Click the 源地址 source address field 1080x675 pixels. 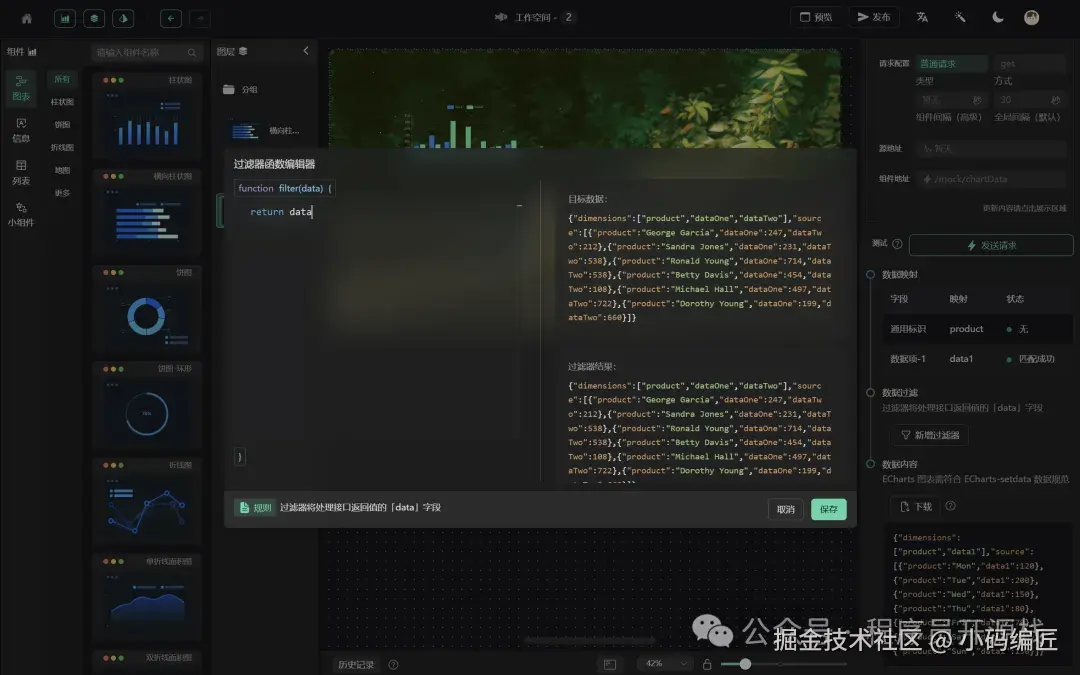[991, 148]
